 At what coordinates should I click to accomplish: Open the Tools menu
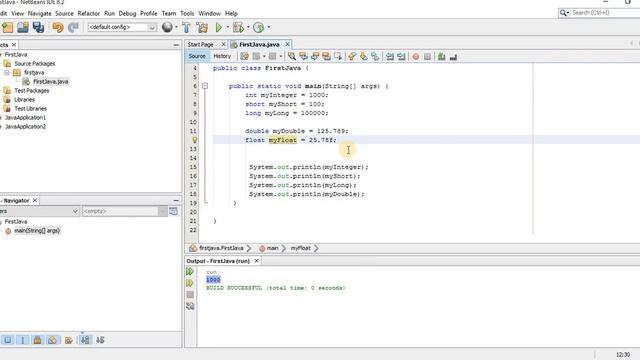(187, 13)
